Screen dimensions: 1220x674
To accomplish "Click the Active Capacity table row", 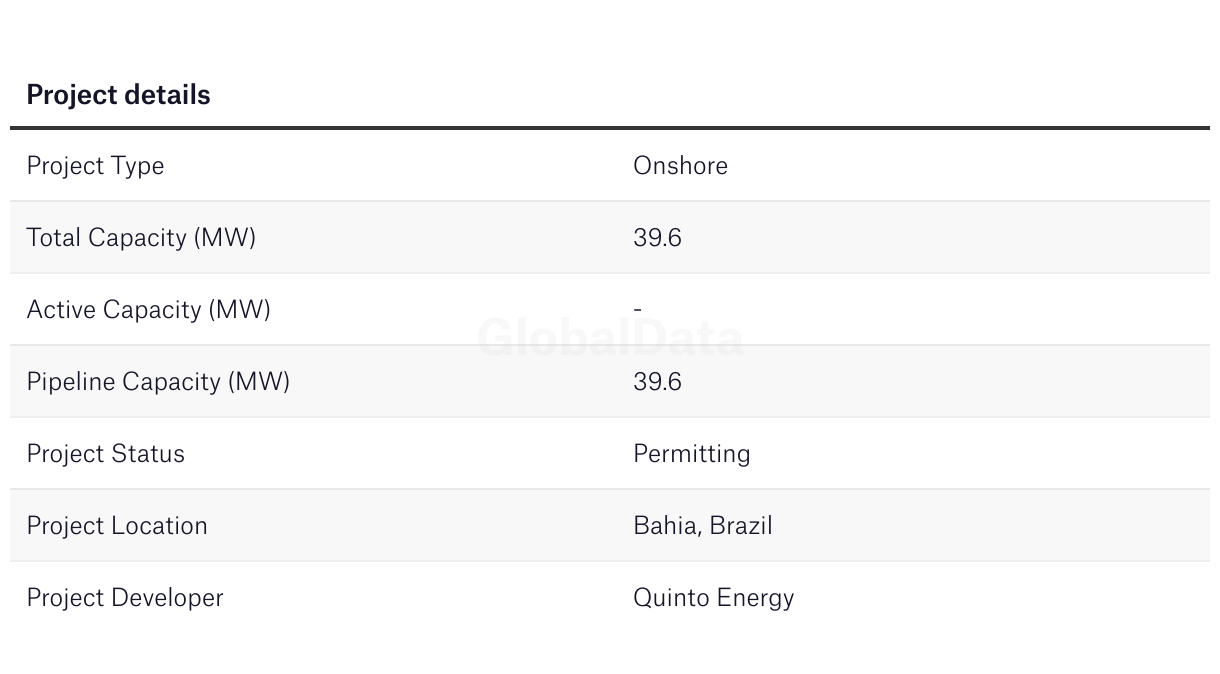I will pos(610,309).
